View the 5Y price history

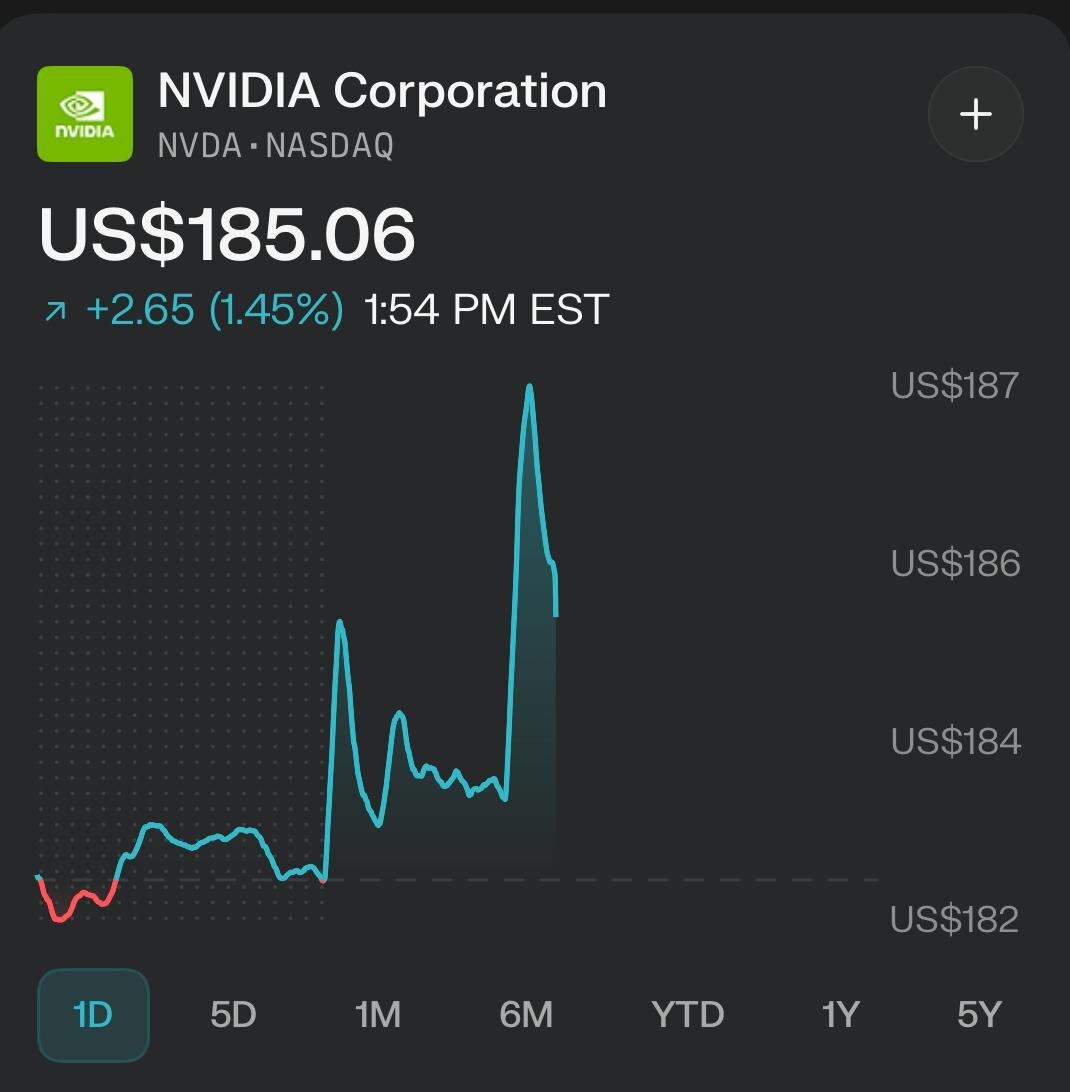click(978, 1015)
